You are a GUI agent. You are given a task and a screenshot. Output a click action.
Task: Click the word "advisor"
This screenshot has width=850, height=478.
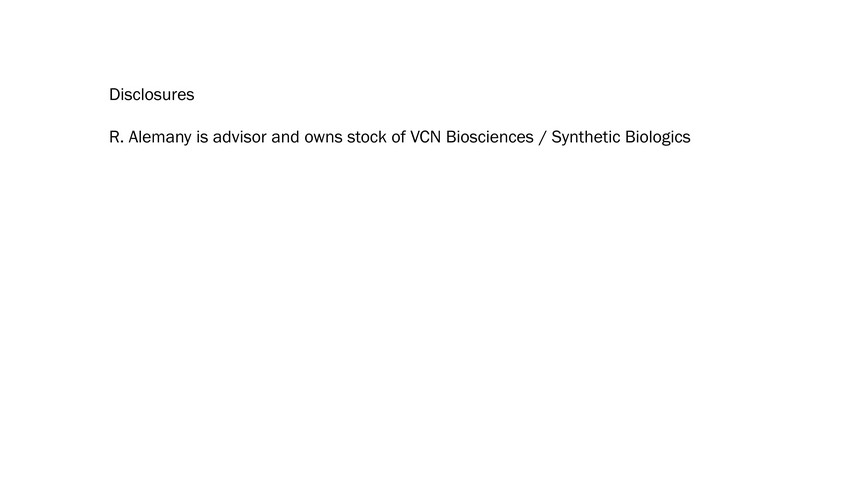point(239,137)
